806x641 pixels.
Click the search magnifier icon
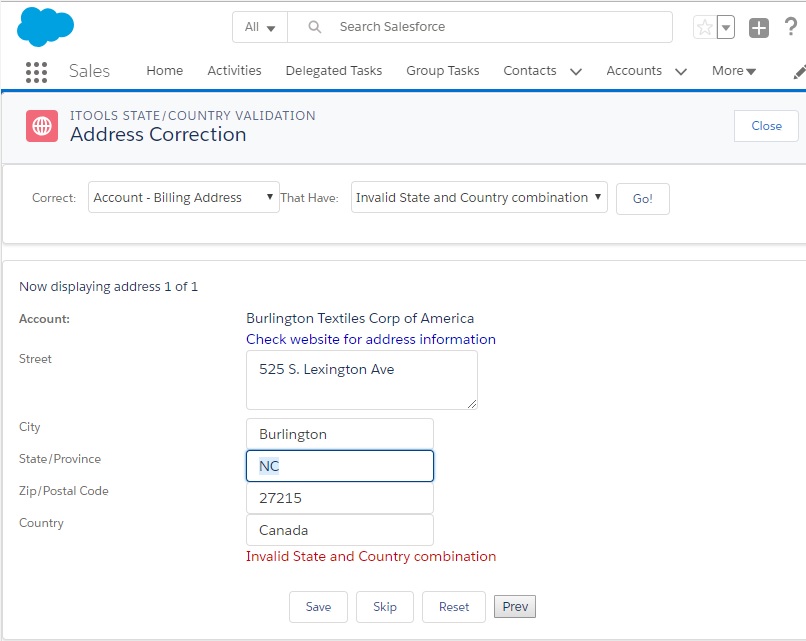click(315, 27)
